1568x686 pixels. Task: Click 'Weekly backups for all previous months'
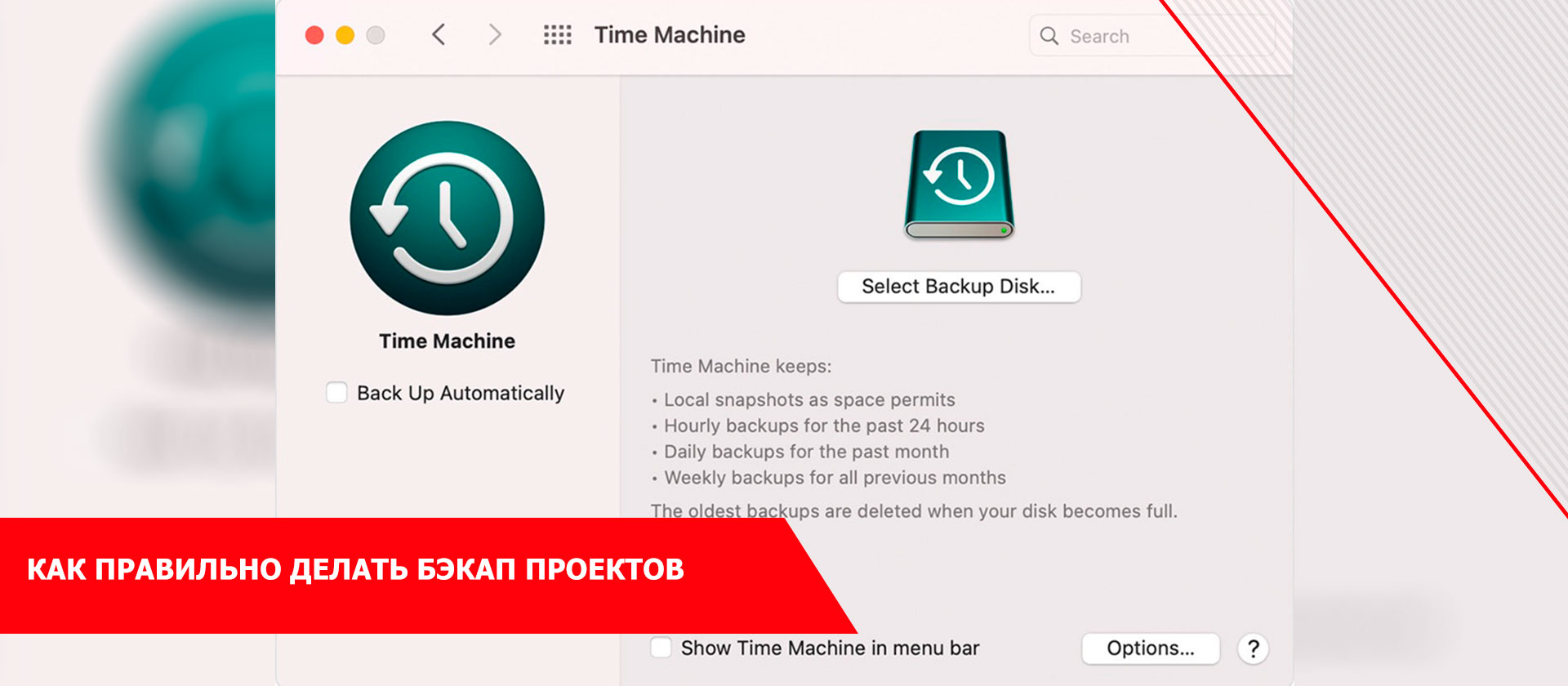coord(835,478)
